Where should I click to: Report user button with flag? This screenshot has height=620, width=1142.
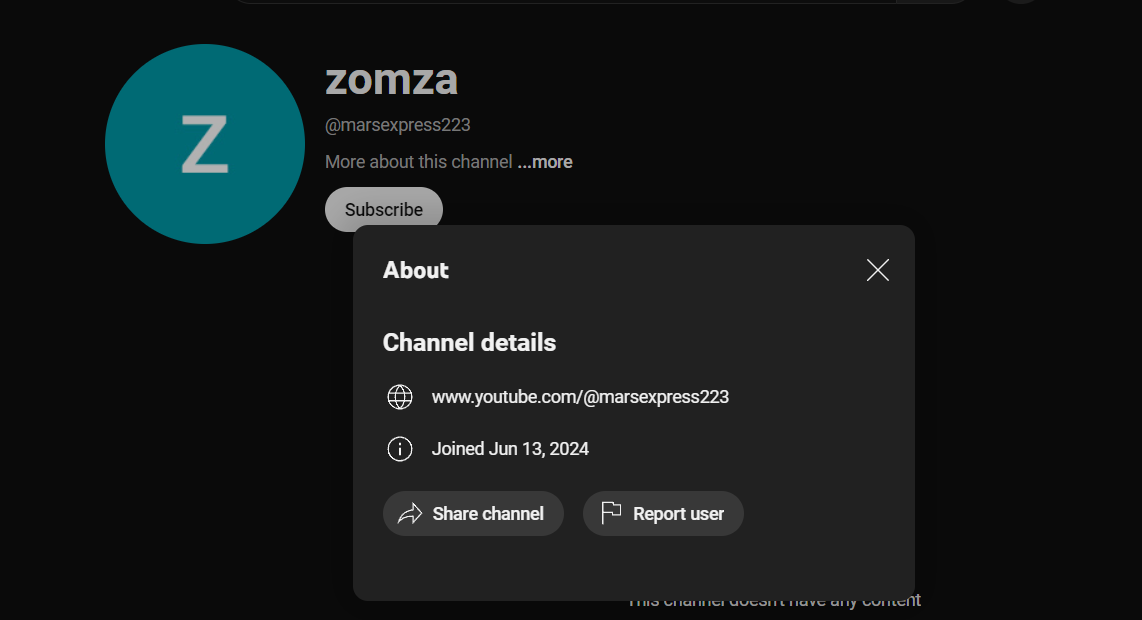coord(663,514)
